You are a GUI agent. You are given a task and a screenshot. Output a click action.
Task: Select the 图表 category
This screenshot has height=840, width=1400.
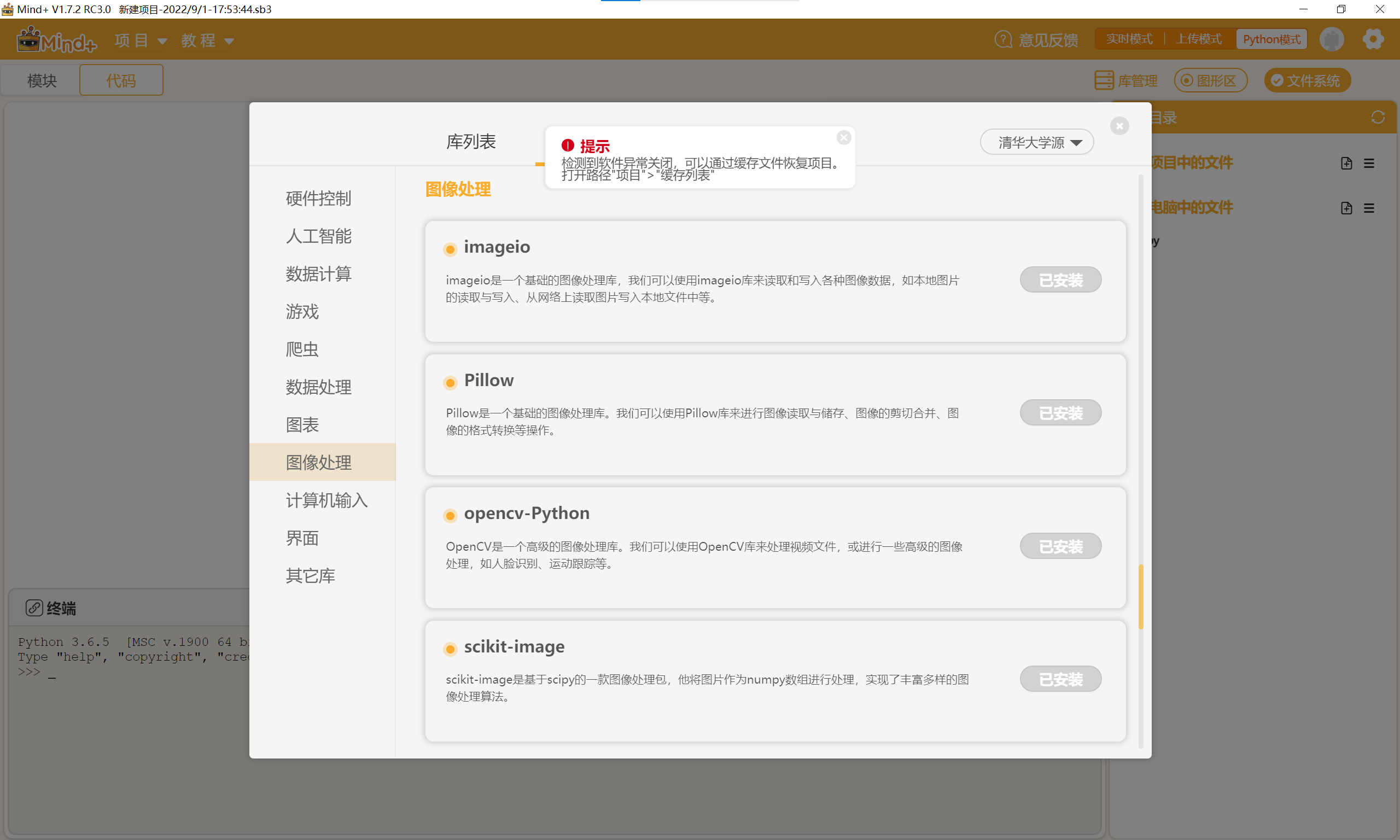(x=302, y=424)
